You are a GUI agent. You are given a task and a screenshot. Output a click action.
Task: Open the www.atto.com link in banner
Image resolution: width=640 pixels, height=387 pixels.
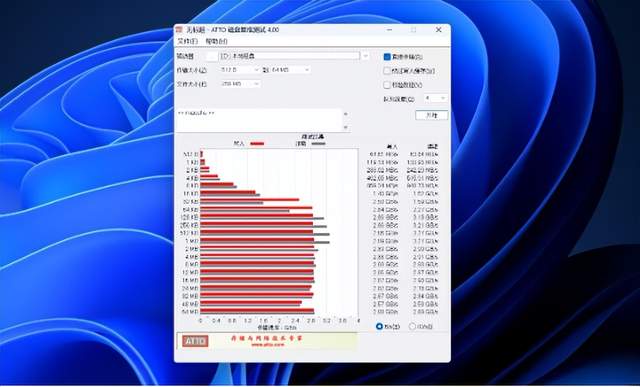pos(267,345)
